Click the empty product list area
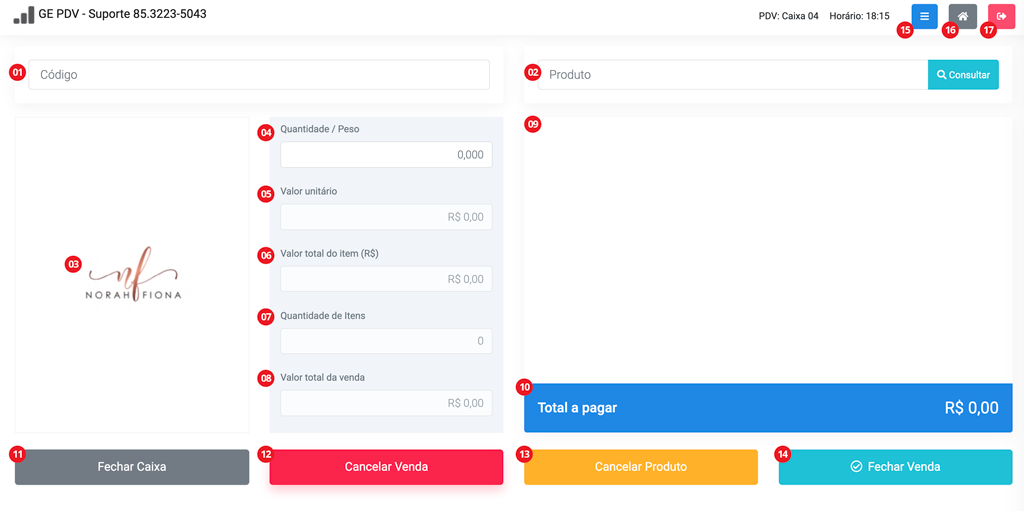Viewport: 1024px width, 511px height. 768,250
